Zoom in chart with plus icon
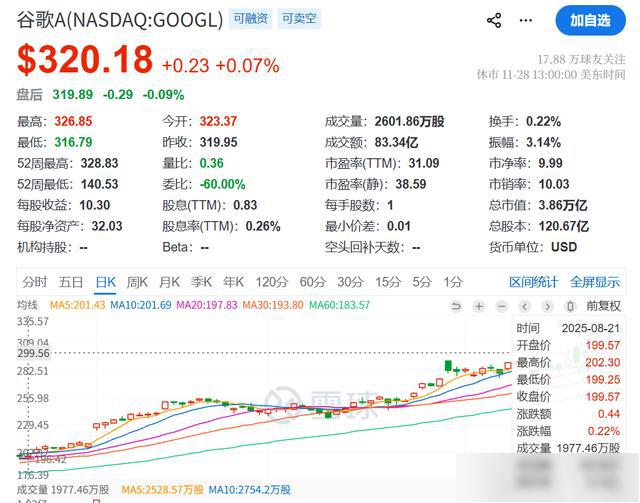The width and height of the screenshot is (640, 503). point(479,306)
